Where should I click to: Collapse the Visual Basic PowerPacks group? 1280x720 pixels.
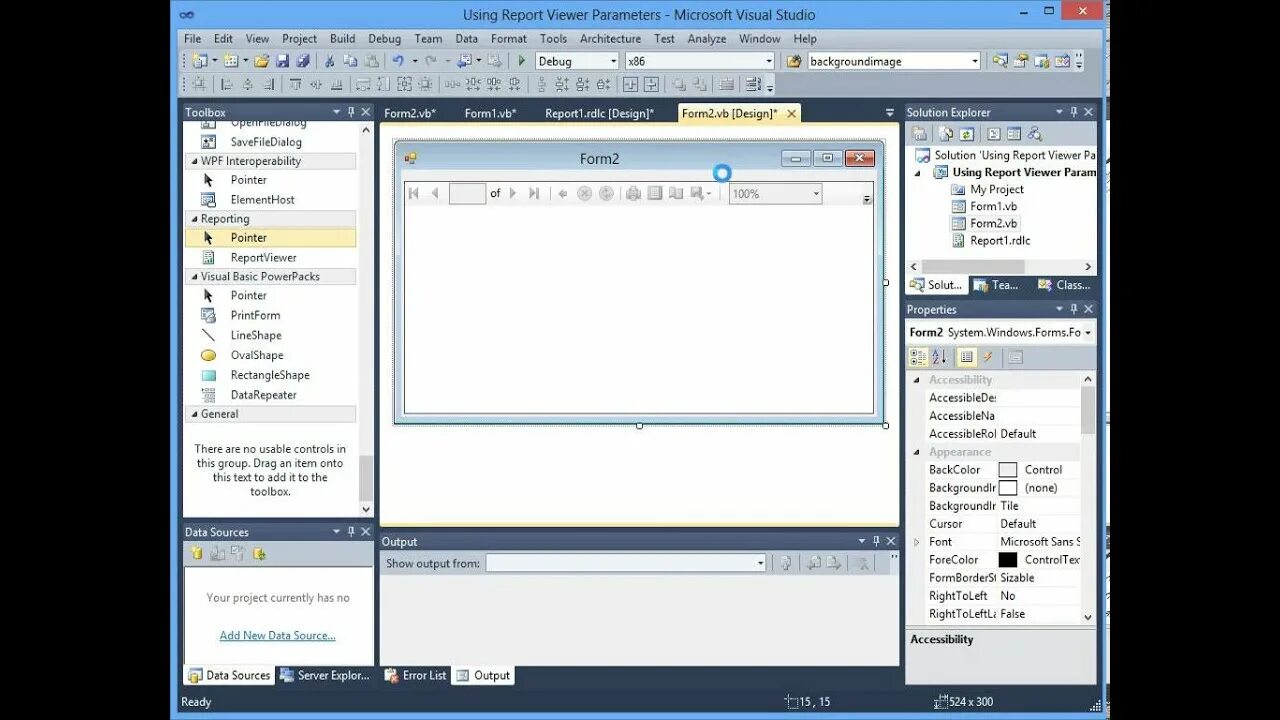[x=193, y=276]
